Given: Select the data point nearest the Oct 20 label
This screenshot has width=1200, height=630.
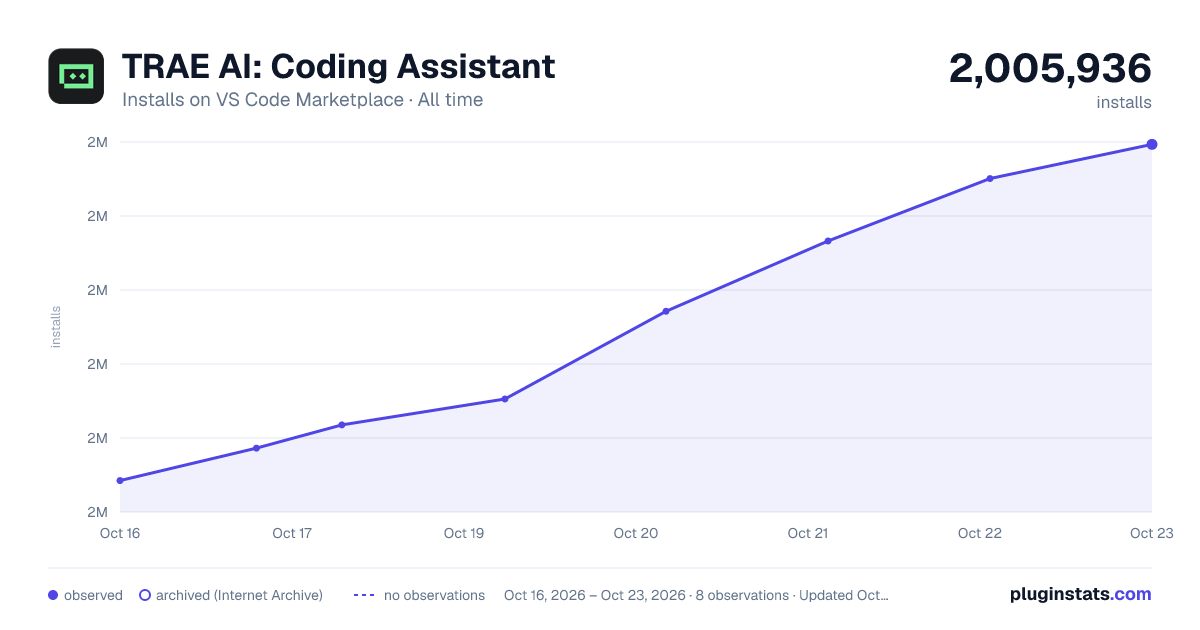Looking at the screenshot, I should coord(666,311).
